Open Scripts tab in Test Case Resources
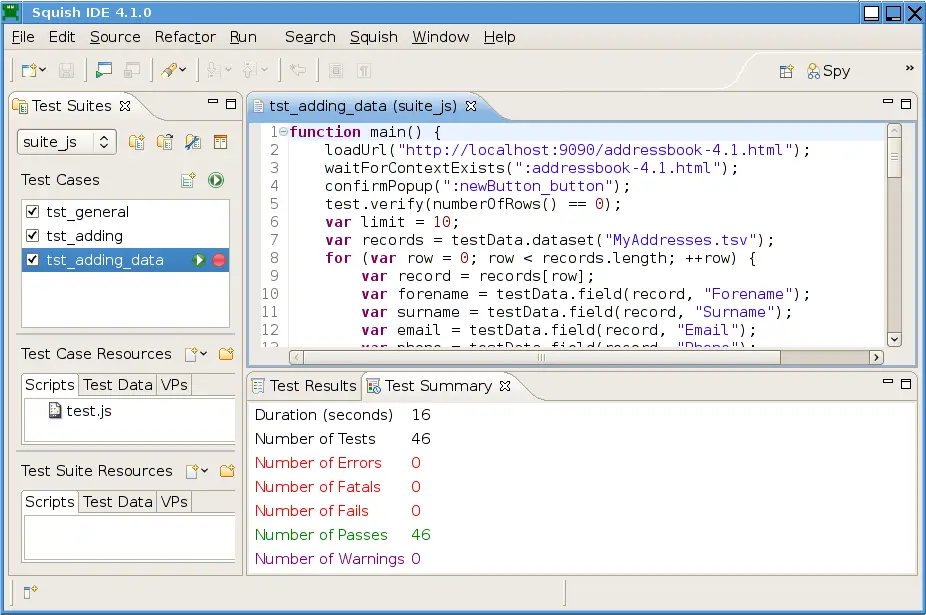Screen dimensions: 926x615 point(50,385)
